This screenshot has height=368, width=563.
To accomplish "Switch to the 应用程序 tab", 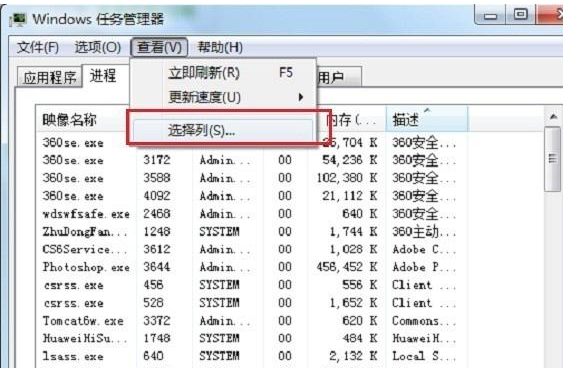I will pyautogui.click(x=50, y=77).
